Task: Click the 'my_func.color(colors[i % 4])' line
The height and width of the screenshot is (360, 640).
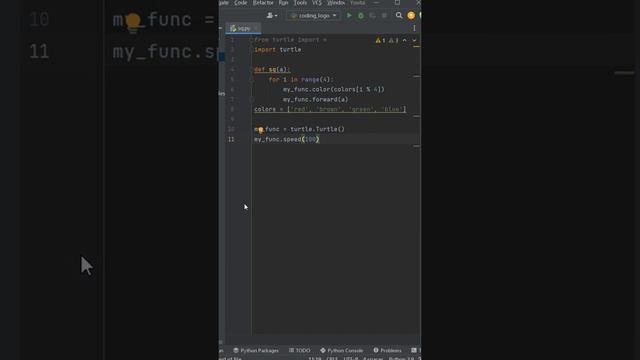Action: 334,89
